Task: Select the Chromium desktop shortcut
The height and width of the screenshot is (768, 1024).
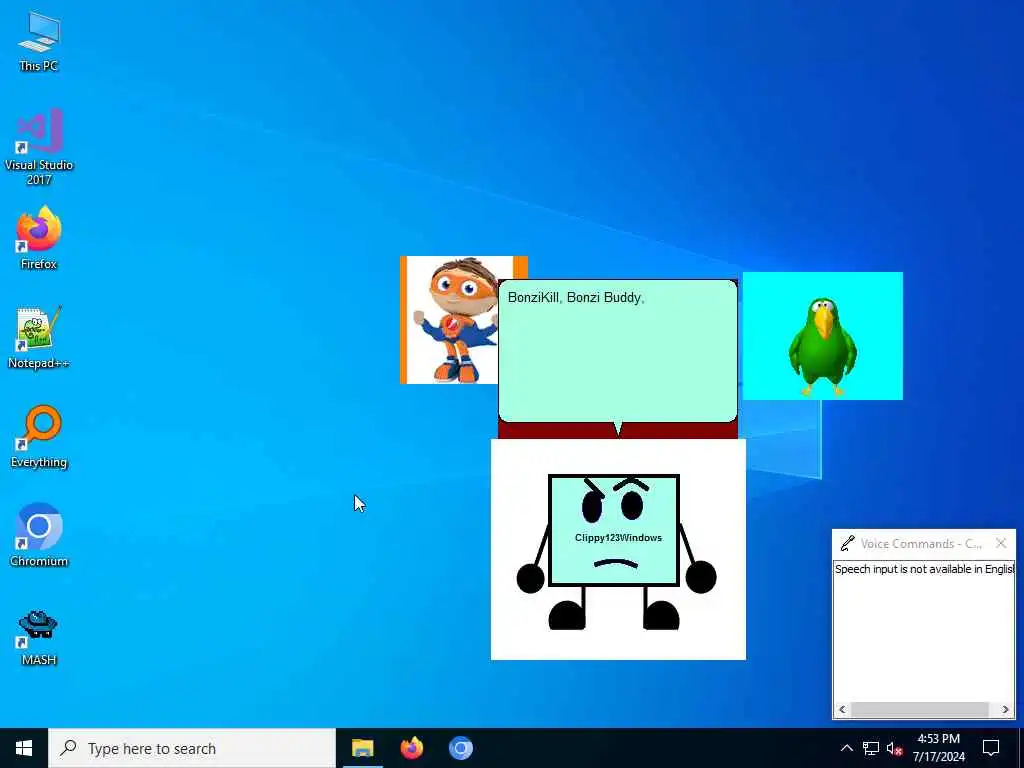Action: click(39, 535)
